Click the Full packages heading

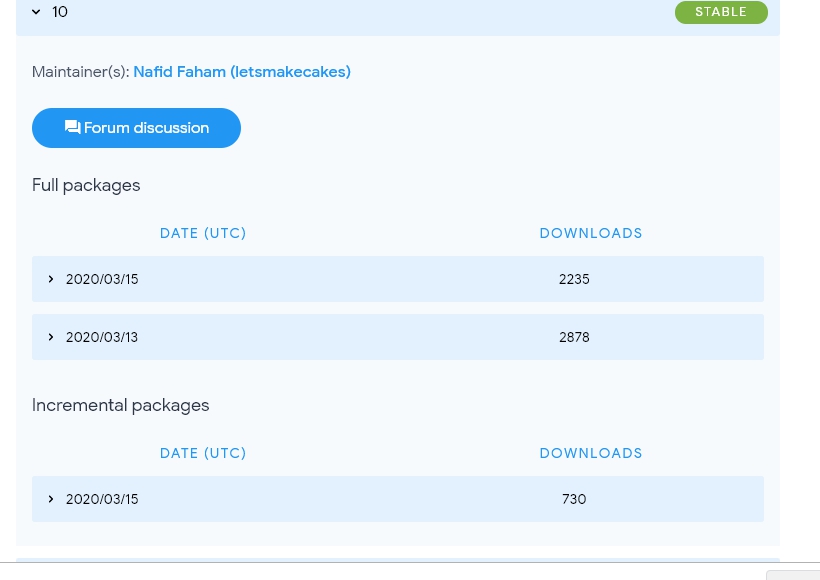click(86, 186)
